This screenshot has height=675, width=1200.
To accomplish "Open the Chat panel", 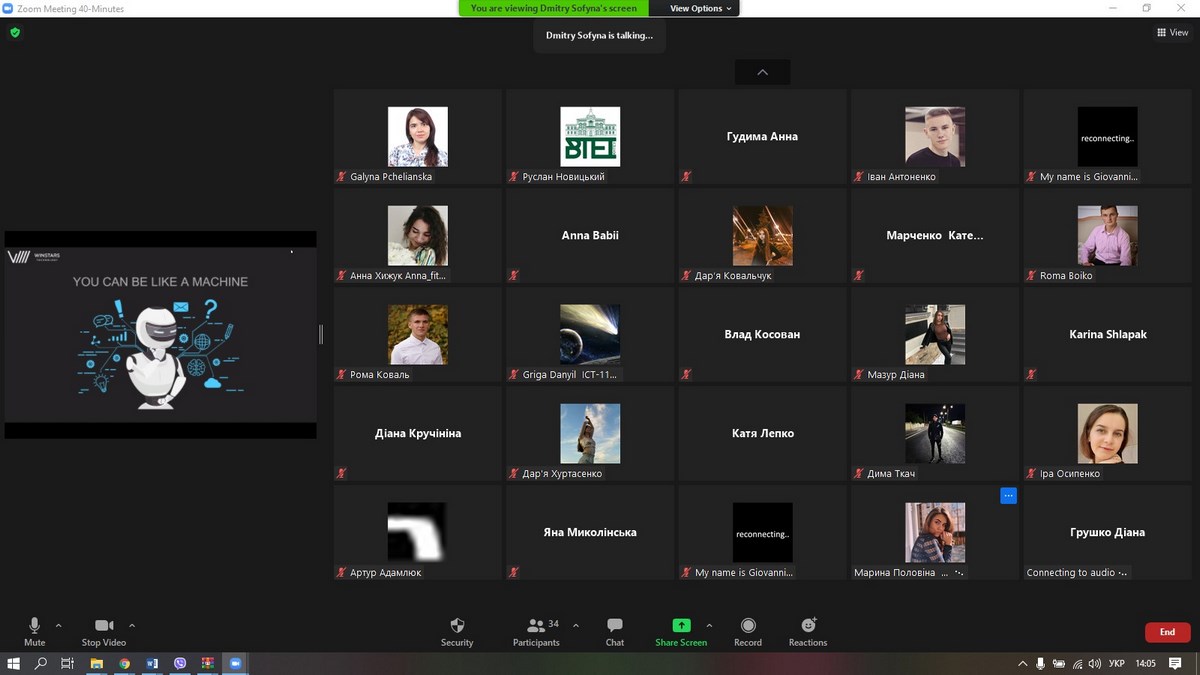I will click(615, 630).
